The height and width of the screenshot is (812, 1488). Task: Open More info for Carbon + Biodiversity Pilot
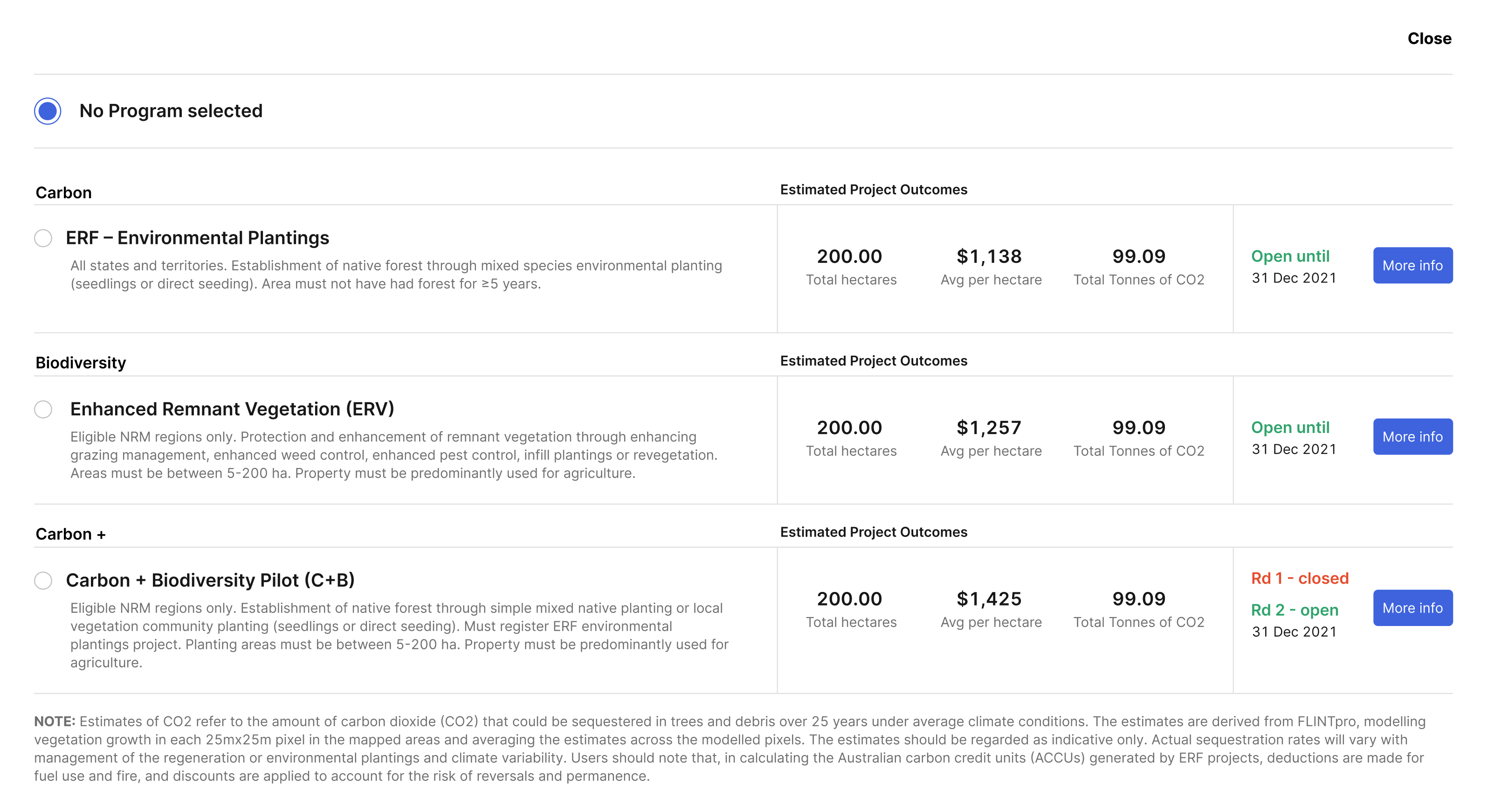coord(1412,608)
